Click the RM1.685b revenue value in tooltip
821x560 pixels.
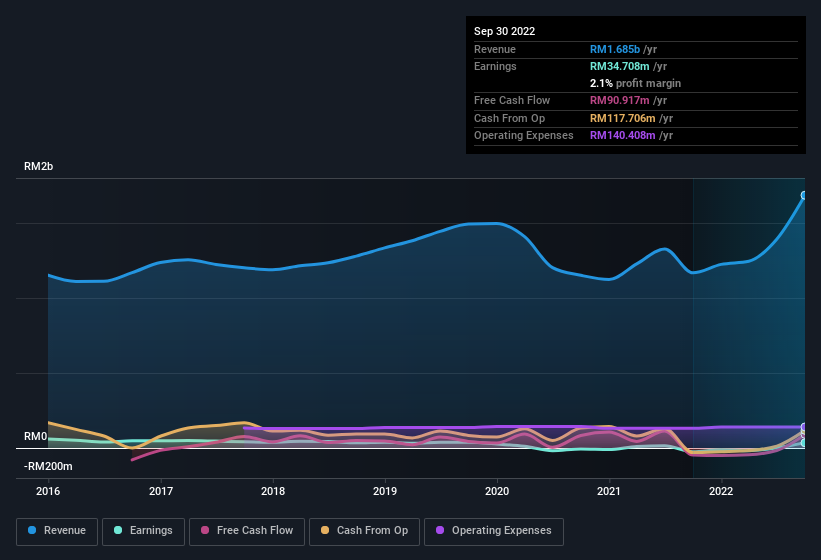point(615,49)
